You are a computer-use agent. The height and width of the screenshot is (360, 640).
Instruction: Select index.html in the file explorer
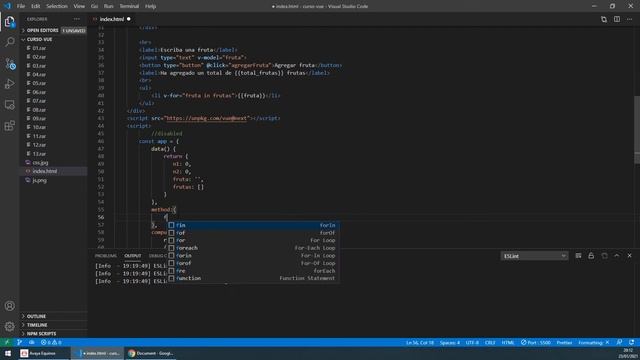54,171
